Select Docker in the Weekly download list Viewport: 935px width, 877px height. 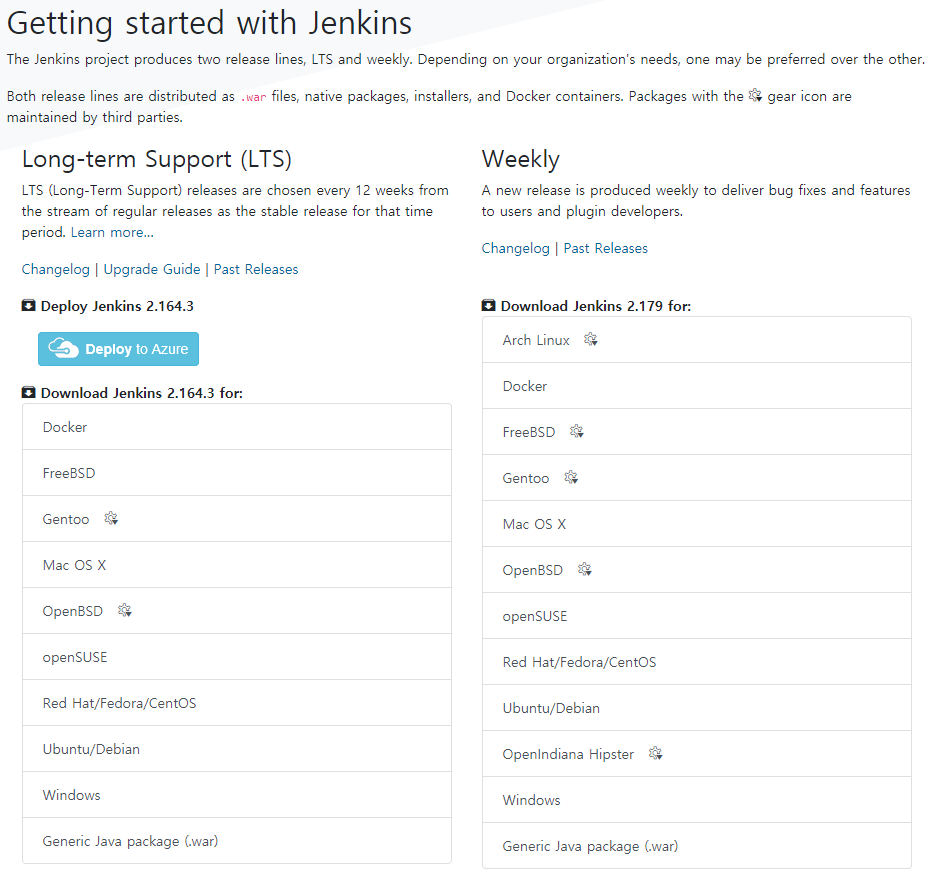click(x=697, y=386)
